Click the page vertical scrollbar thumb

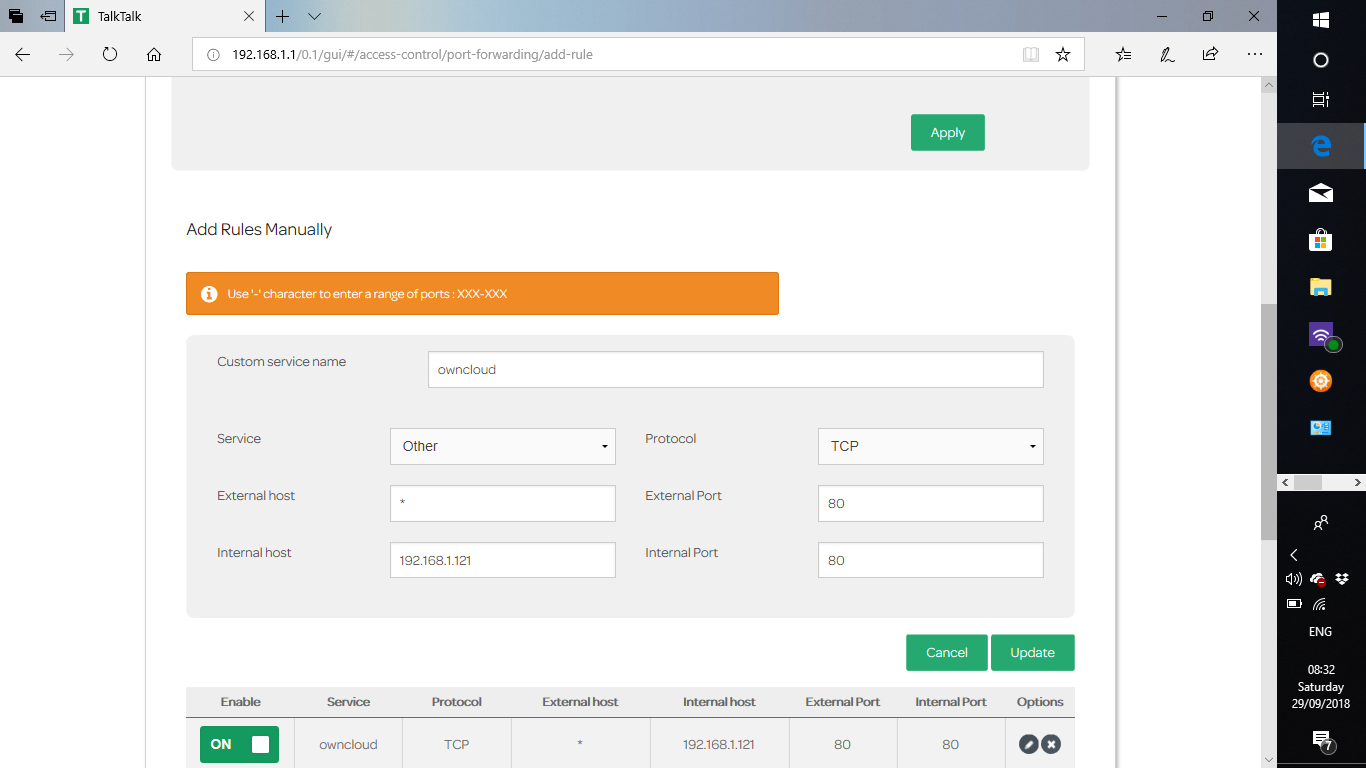tap(1268, 420)
